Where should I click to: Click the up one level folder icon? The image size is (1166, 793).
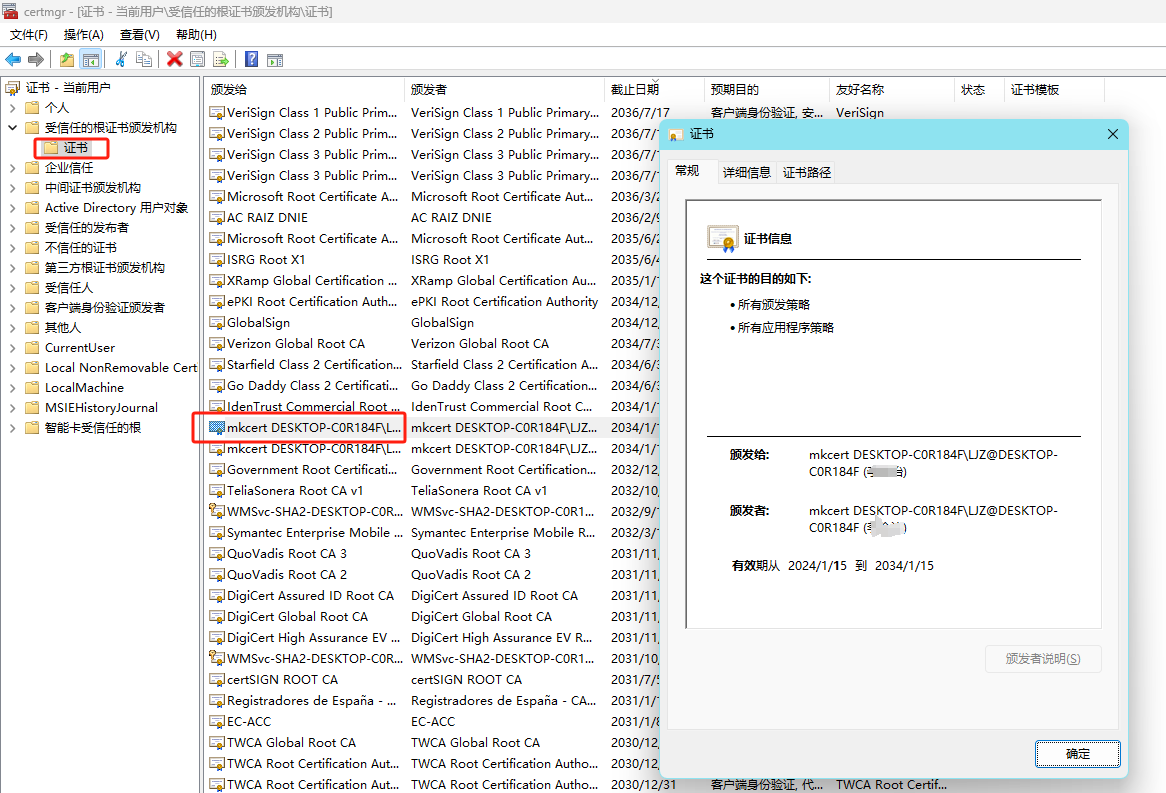point(67,59)
